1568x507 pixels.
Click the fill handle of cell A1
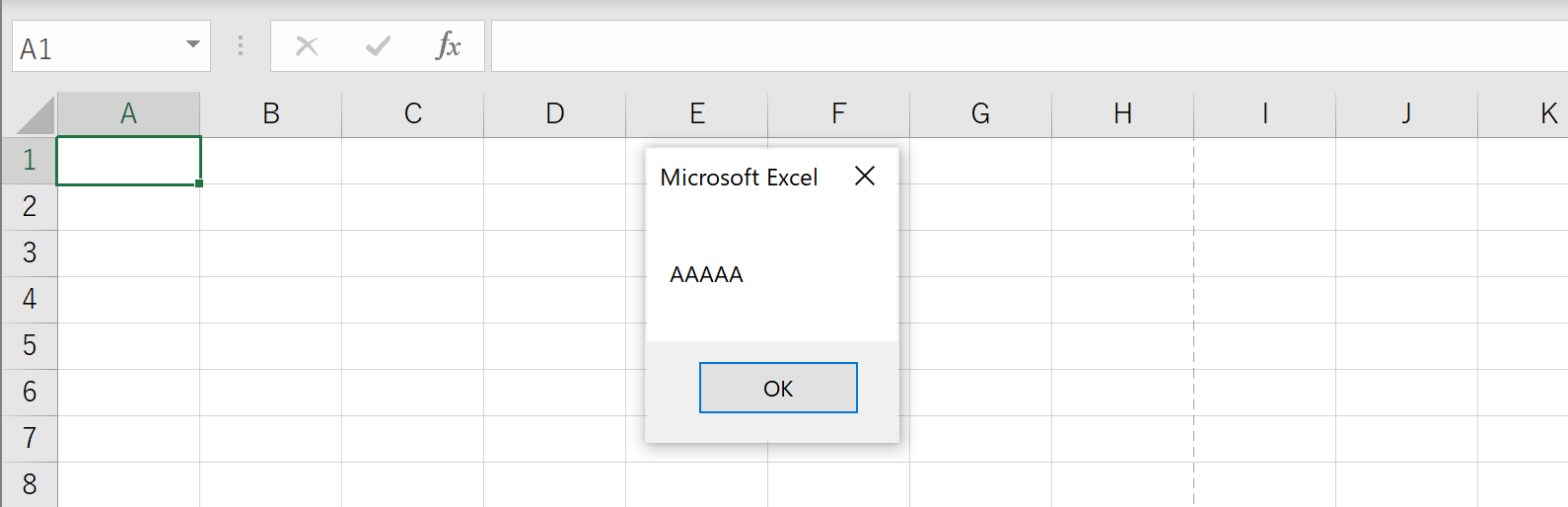pyautogui.click(x=199, y=183)
